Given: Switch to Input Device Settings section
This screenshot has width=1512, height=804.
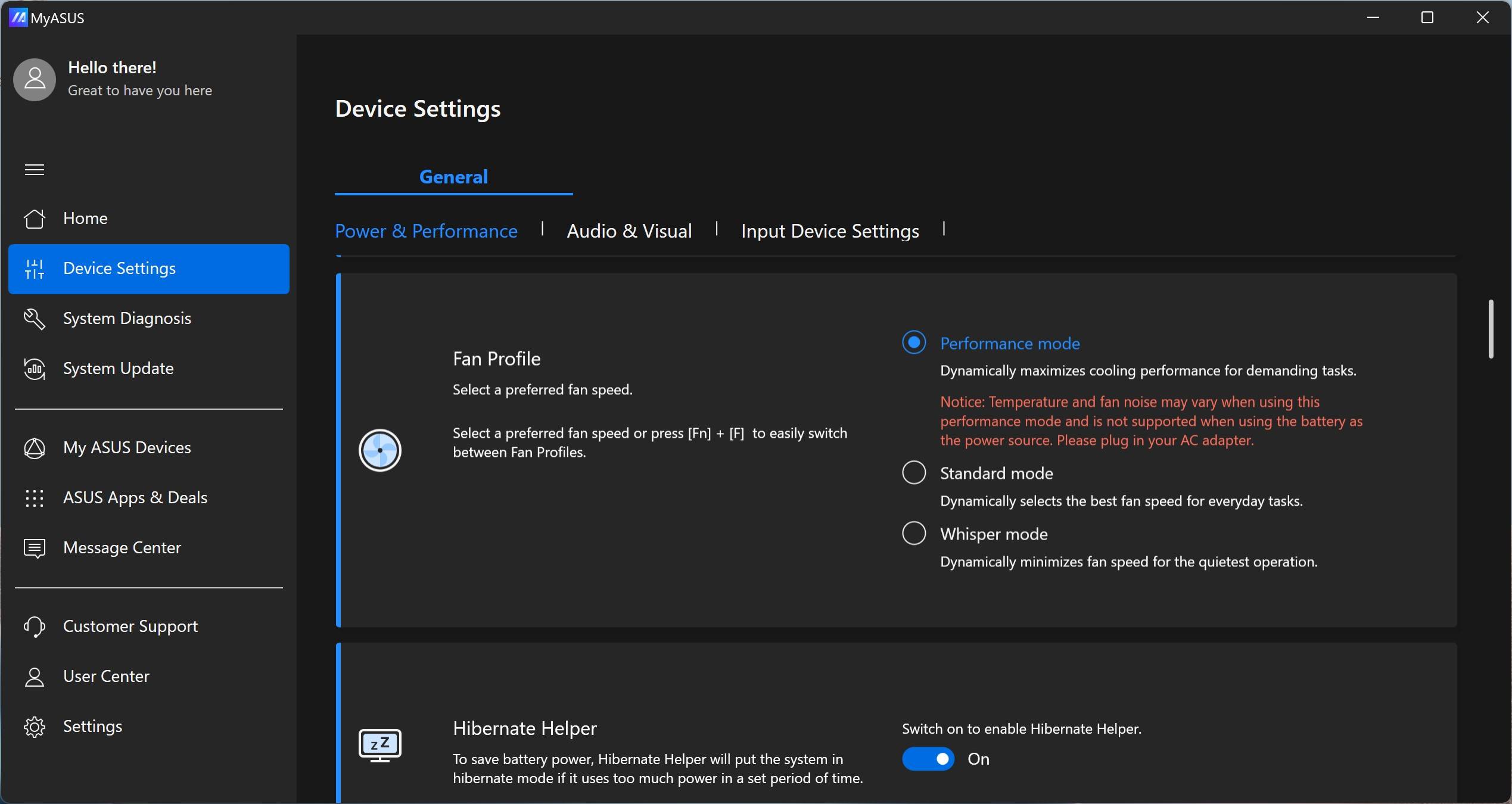Looking at the screenshot, I should click(x=830, y=231).
